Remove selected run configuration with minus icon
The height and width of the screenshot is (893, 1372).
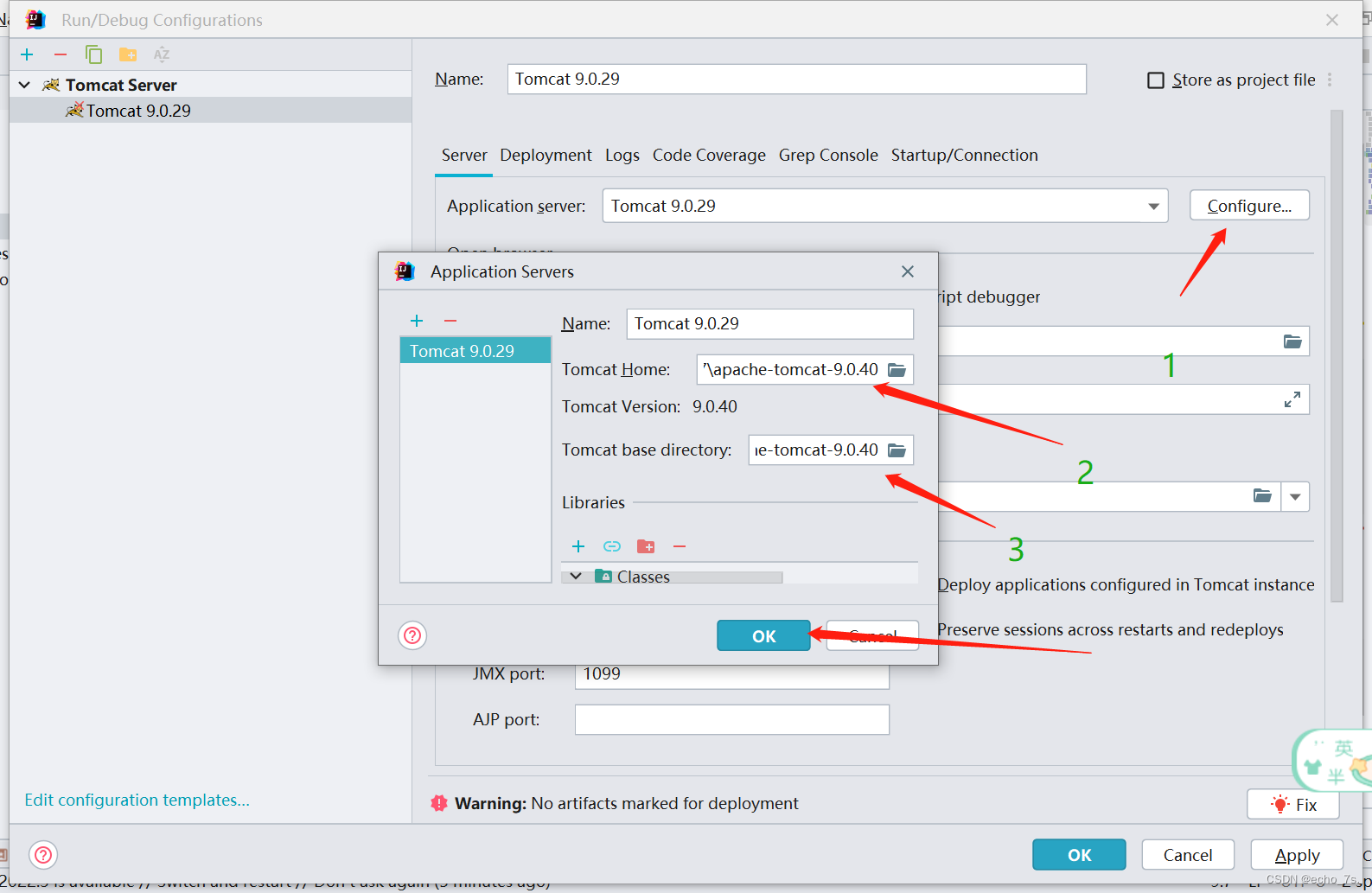click(x=60, y=54)
